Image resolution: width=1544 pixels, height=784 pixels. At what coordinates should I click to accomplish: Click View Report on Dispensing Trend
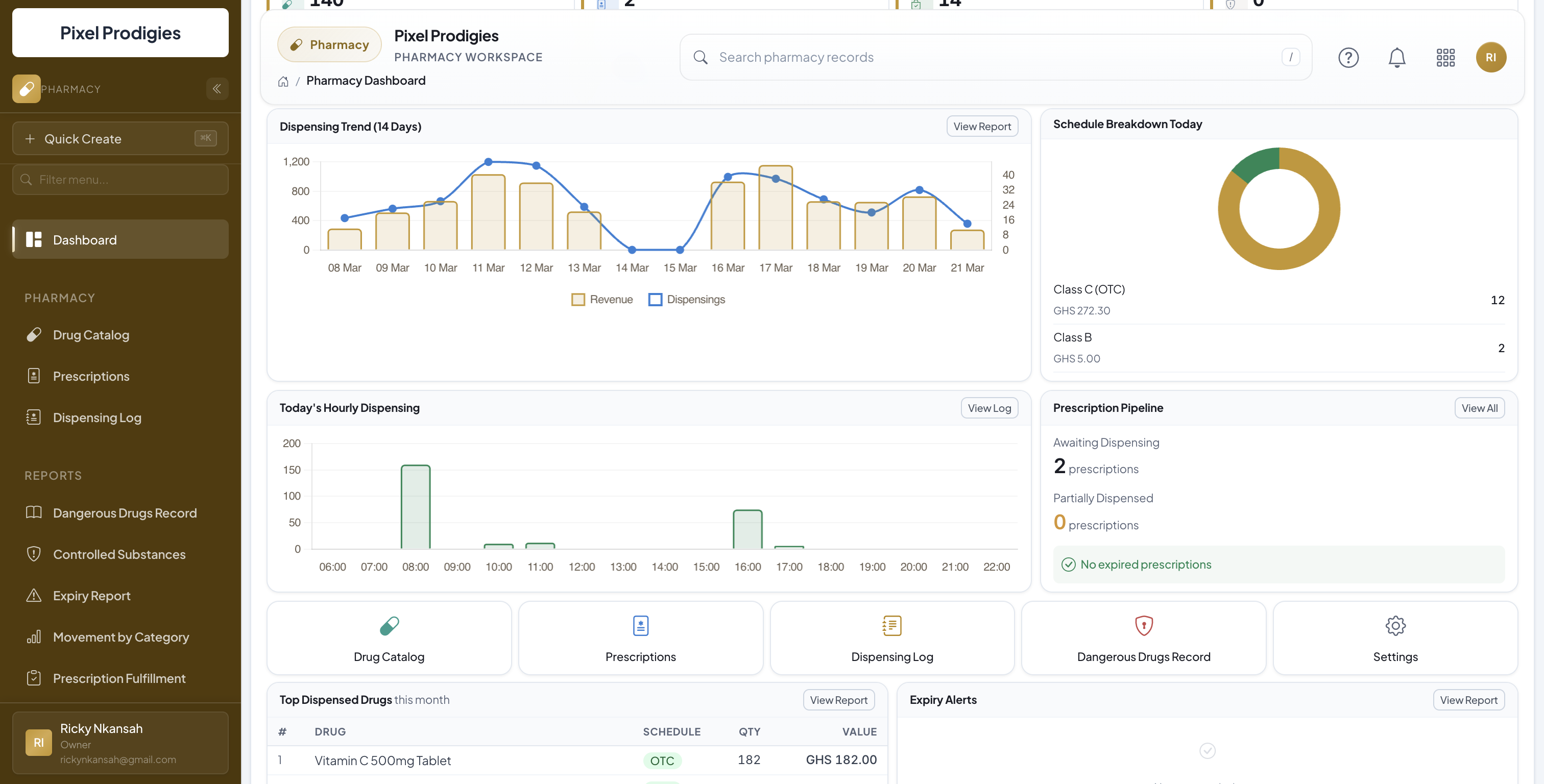click(982, 126)
